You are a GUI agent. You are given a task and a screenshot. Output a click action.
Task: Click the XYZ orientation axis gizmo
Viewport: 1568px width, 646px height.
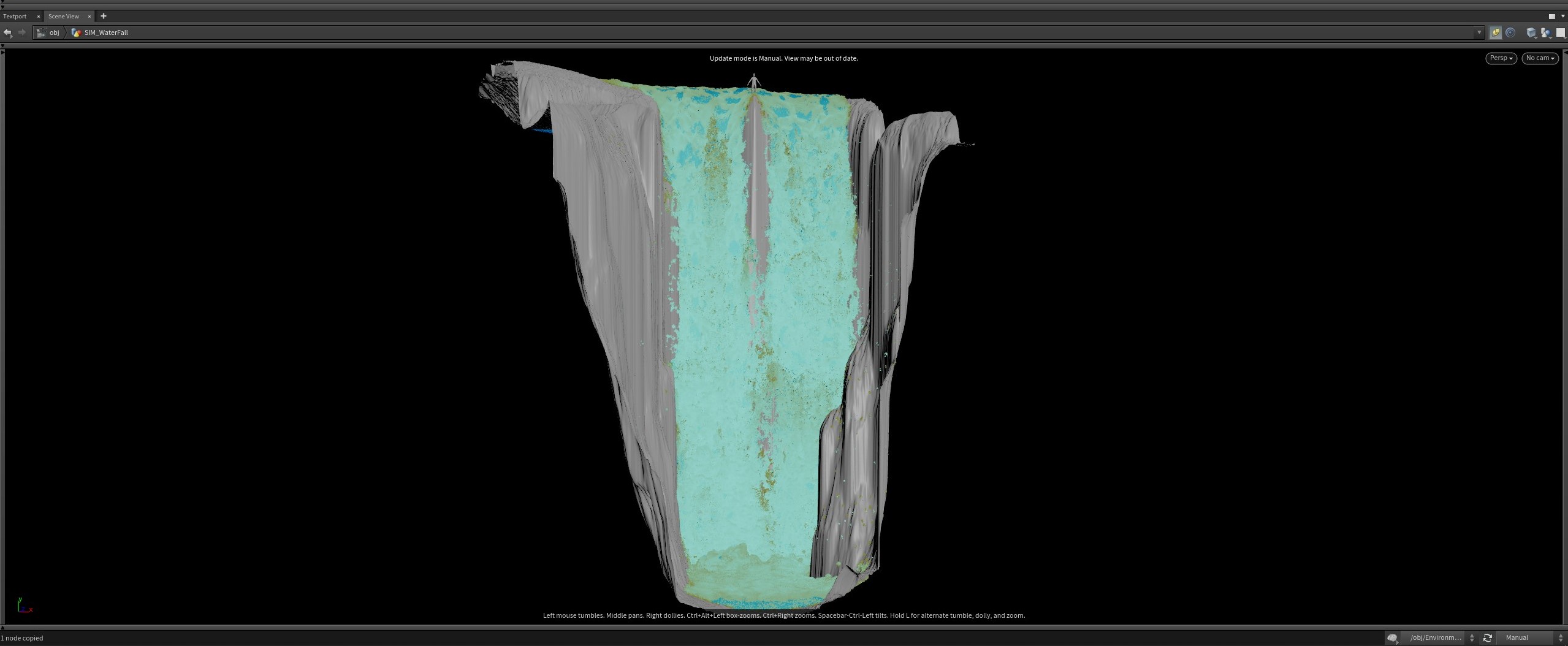[x=25, y=606]
